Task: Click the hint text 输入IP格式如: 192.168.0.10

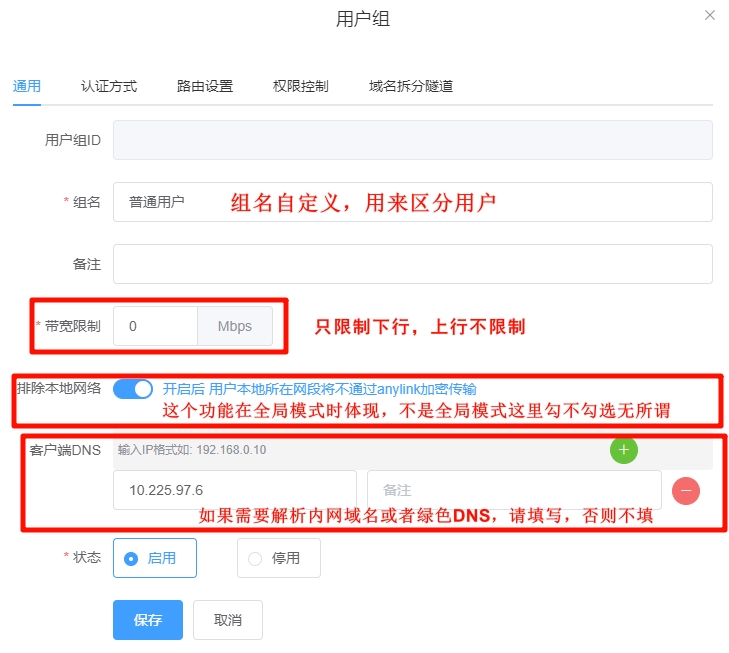Action: [192, 450]
